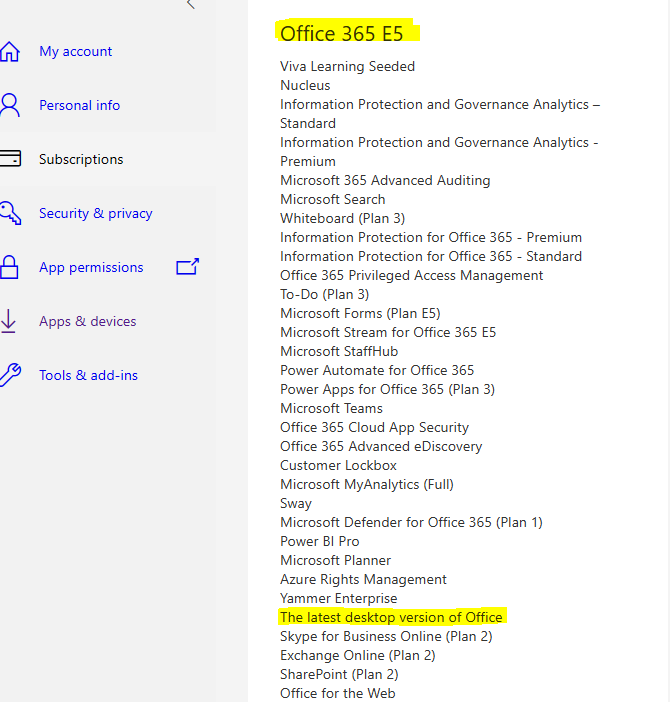Click the wrench icon beside Tools & add-ins
Screen dimensions: 670x702
[10, 375]
